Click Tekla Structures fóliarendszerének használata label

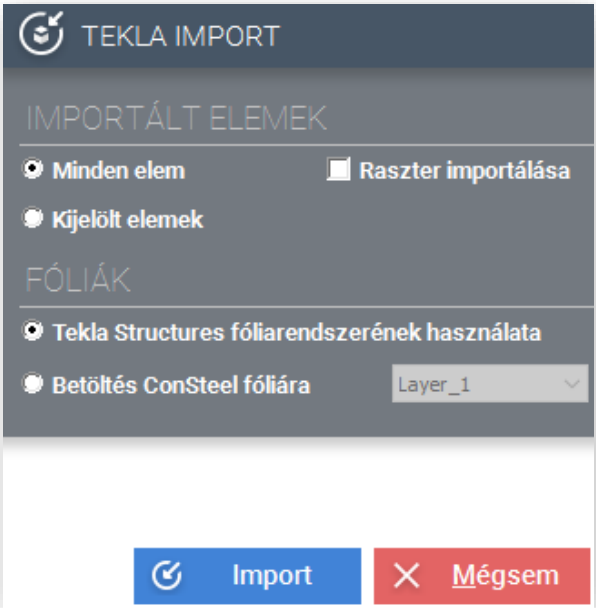click(297, 332)
